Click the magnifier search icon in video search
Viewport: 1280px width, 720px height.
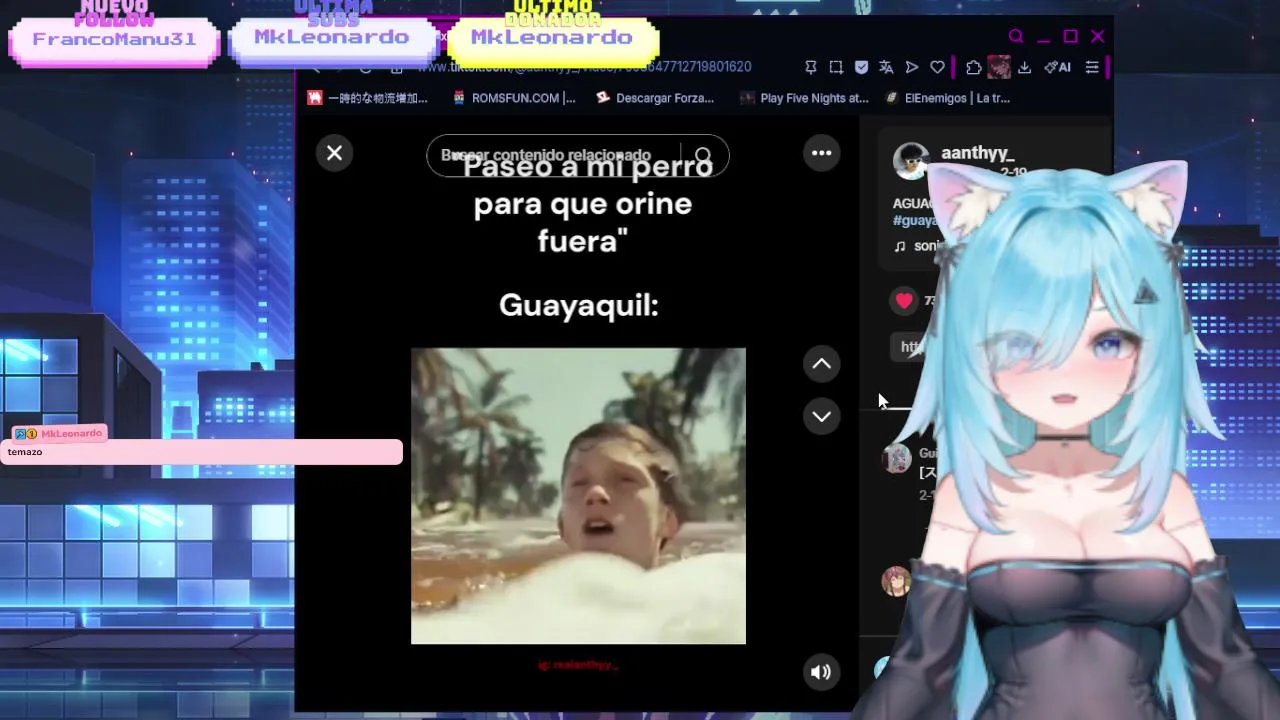703,156
